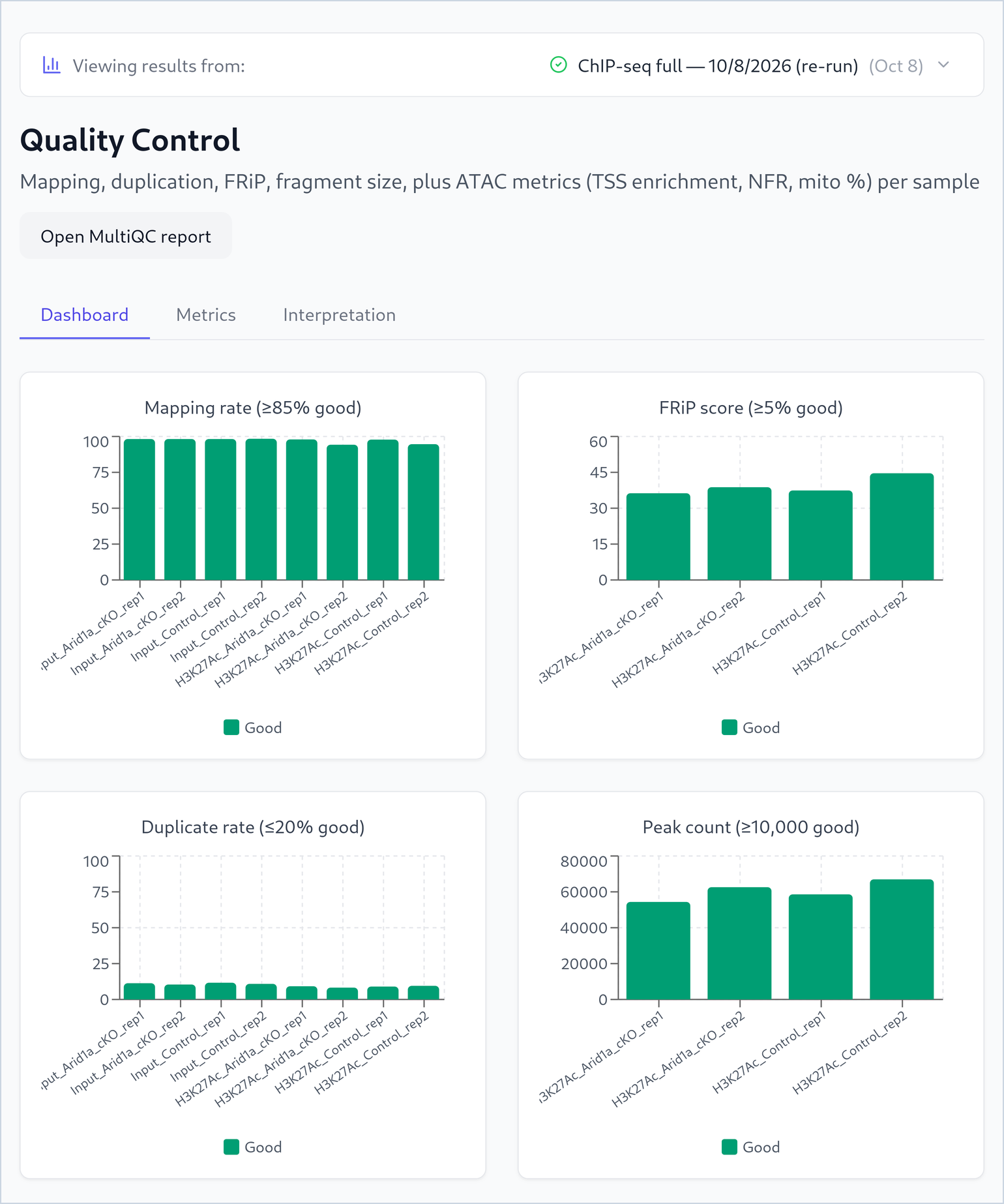Switch to the Dashboard tab
This screenshot has width=1004, height=1204.
[x=85, y=315]
